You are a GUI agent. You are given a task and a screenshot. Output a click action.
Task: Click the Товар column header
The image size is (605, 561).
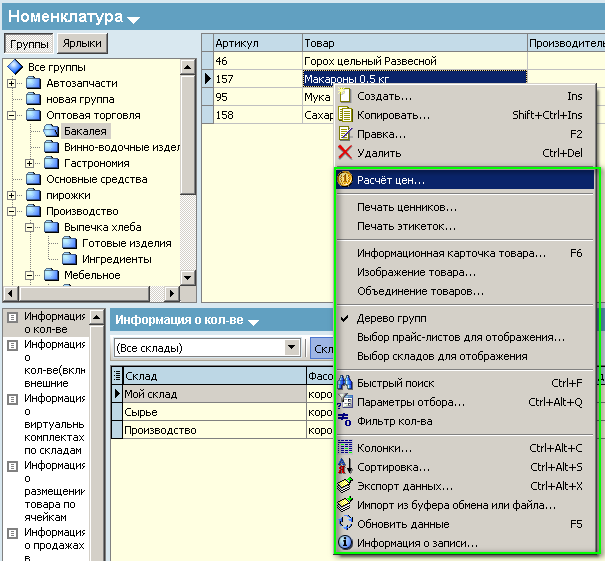tap(415, 43)
